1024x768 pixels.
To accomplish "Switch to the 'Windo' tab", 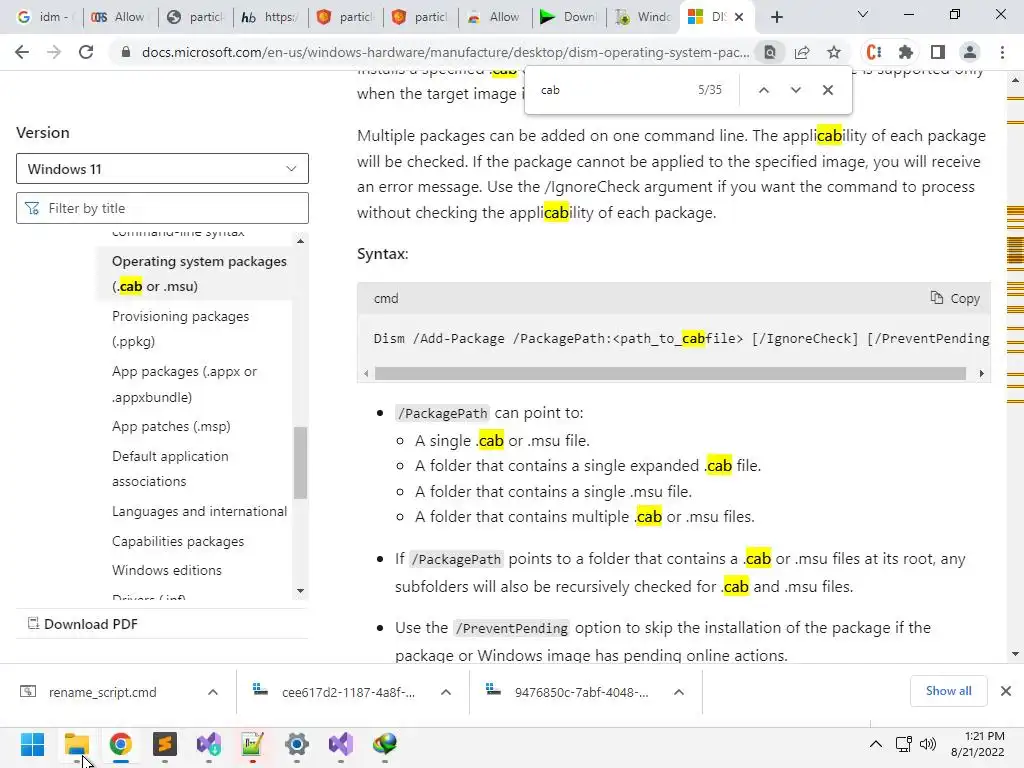I will pos(644,17).
